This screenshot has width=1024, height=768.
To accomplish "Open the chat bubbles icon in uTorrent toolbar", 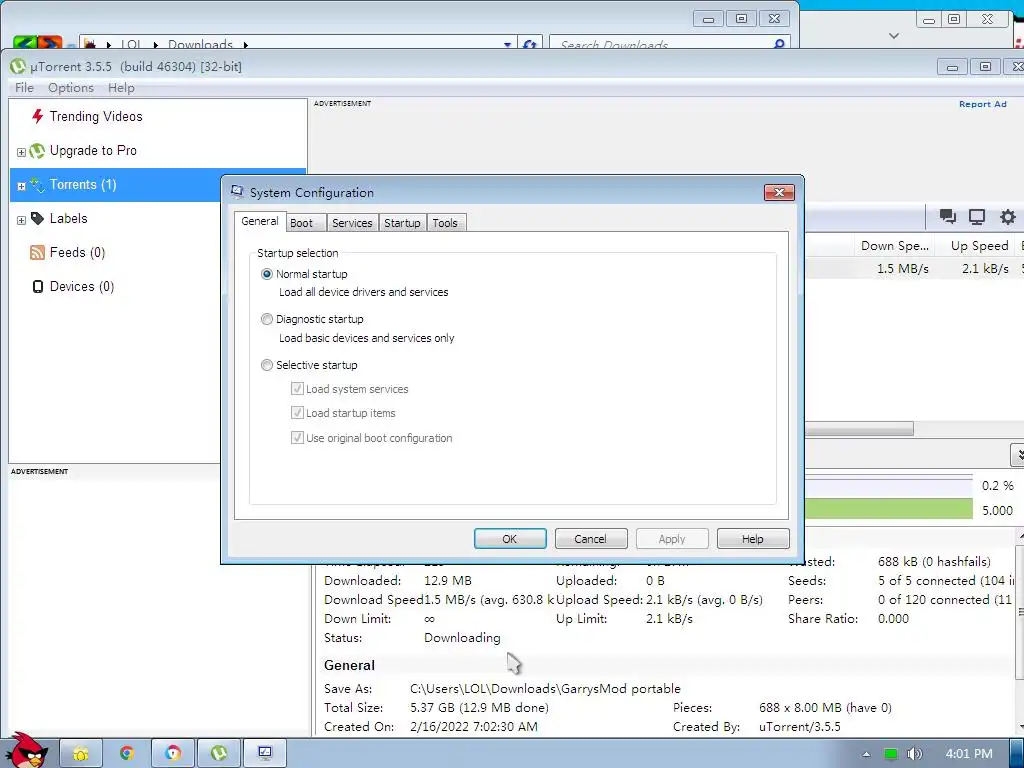I will [x=948, y=217].
